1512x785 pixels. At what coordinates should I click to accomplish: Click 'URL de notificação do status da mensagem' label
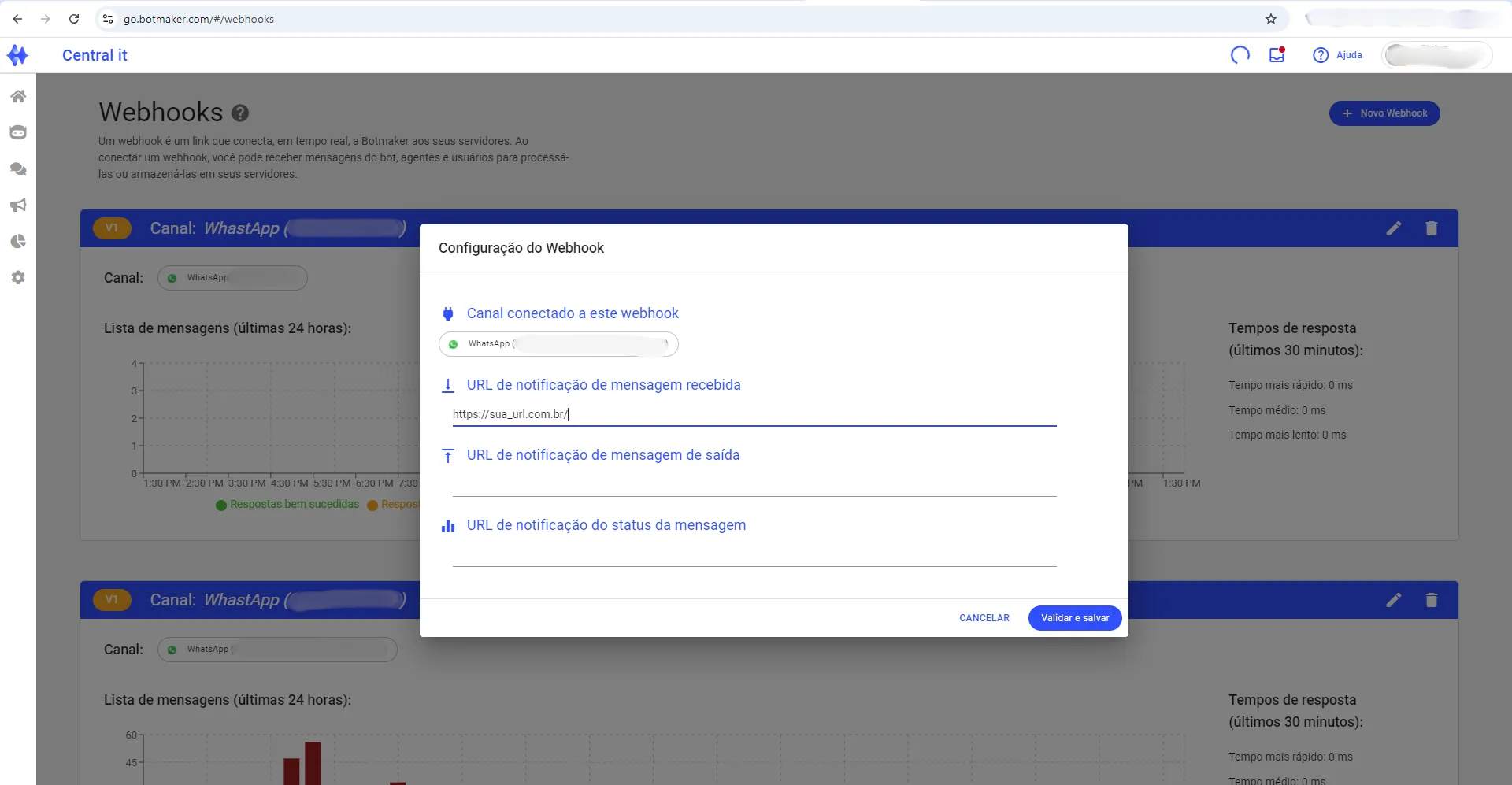point(606,525)
